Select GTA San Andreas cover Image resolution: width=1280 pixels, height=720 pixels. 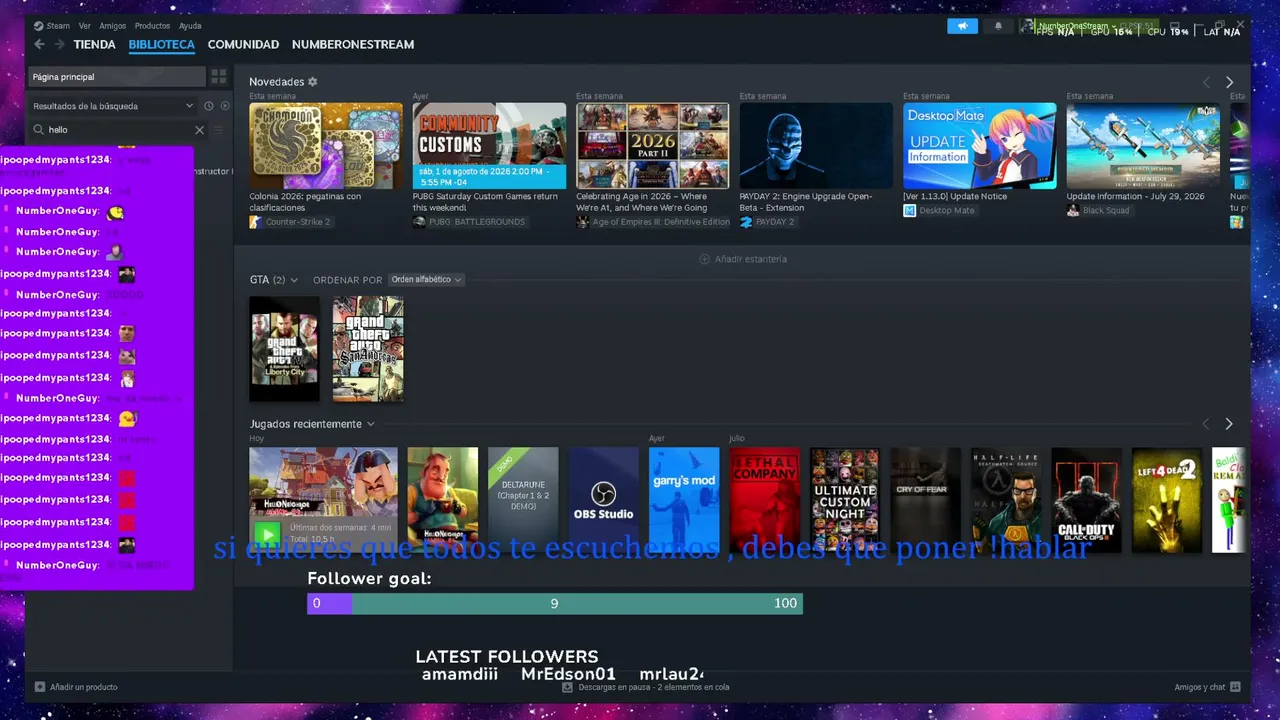click(x=368, y=349)
